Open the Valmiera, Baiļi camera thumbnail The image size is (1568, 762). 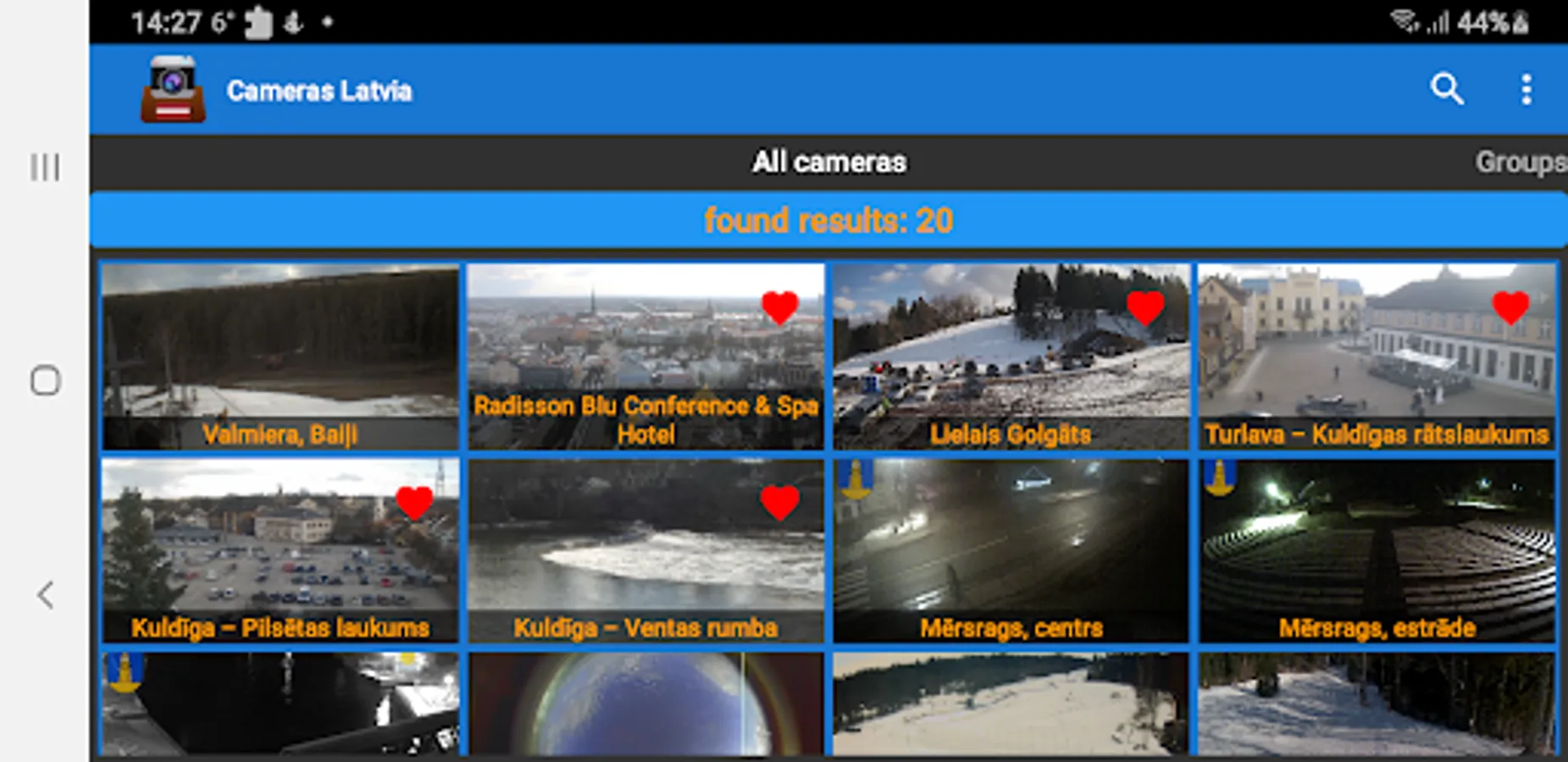[280, 356]
